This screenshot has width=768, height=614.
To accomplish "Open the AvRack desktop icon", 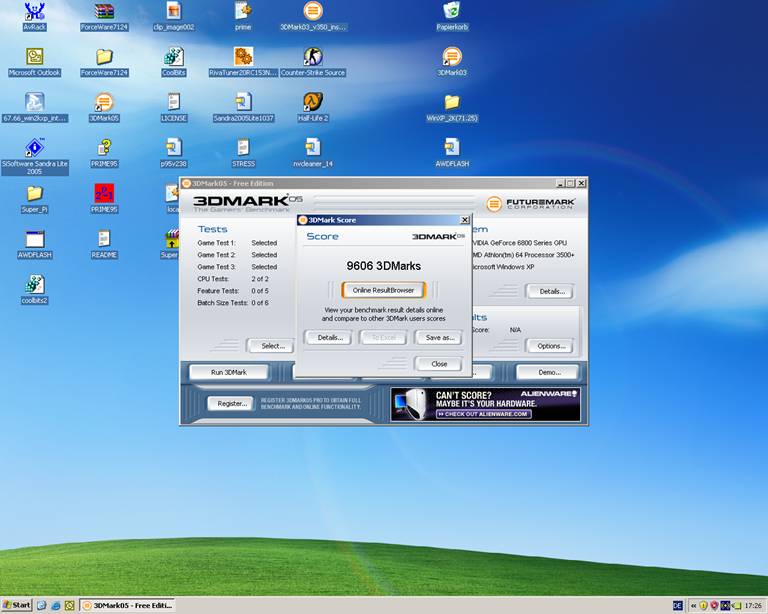I will (x=34, y=16).
